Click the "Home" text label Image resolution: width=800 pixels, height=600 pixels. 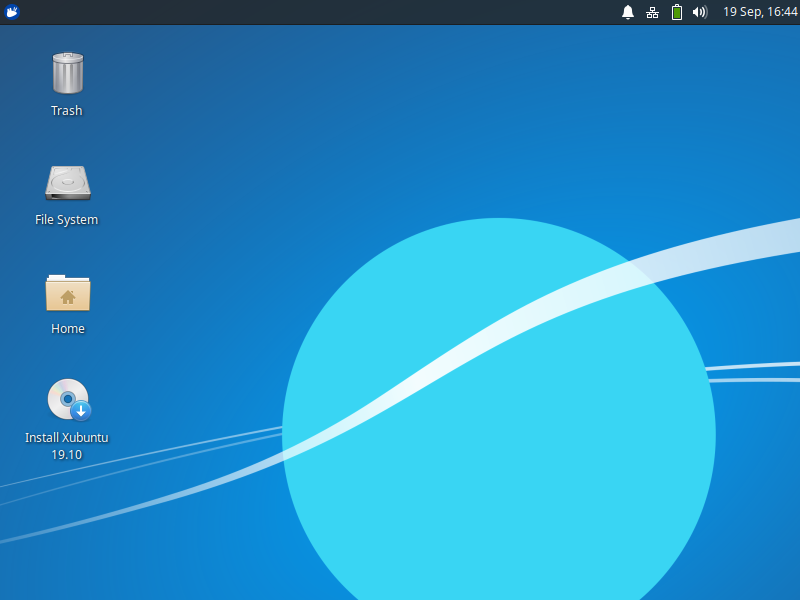pyautogui.click(x=67, y=329)
